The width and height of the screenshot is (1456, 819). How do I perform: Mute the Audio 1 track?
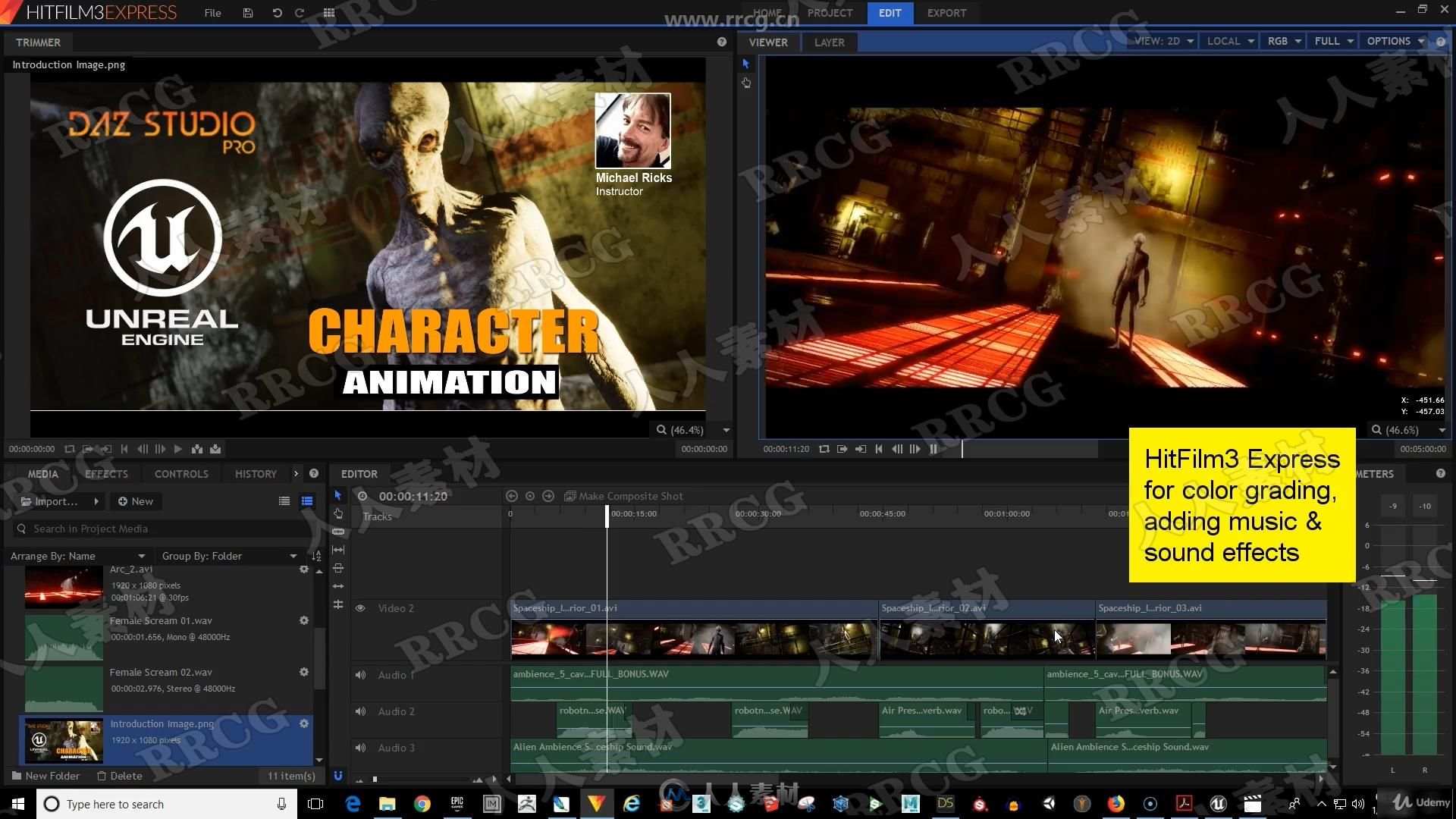(360, 675)
